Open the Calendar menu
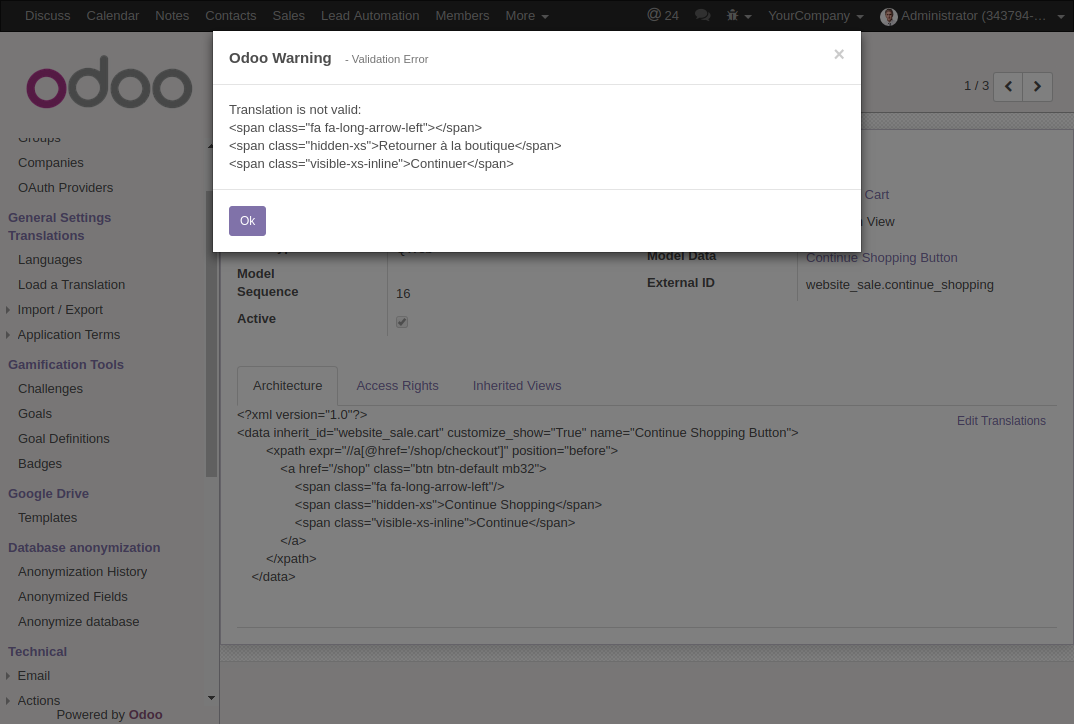Screen dimensions: 1074x724 (112, 15)
